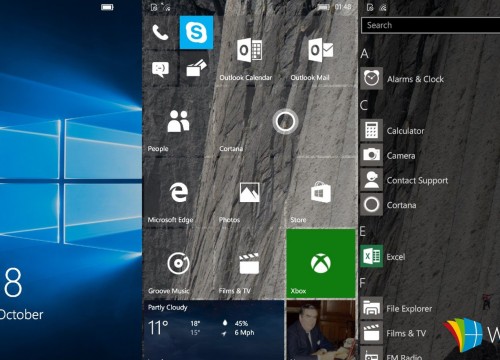This screenshot has height=360, width=500.
Task: Open the Microsoft Edge tile
Action: coord(178,193)
